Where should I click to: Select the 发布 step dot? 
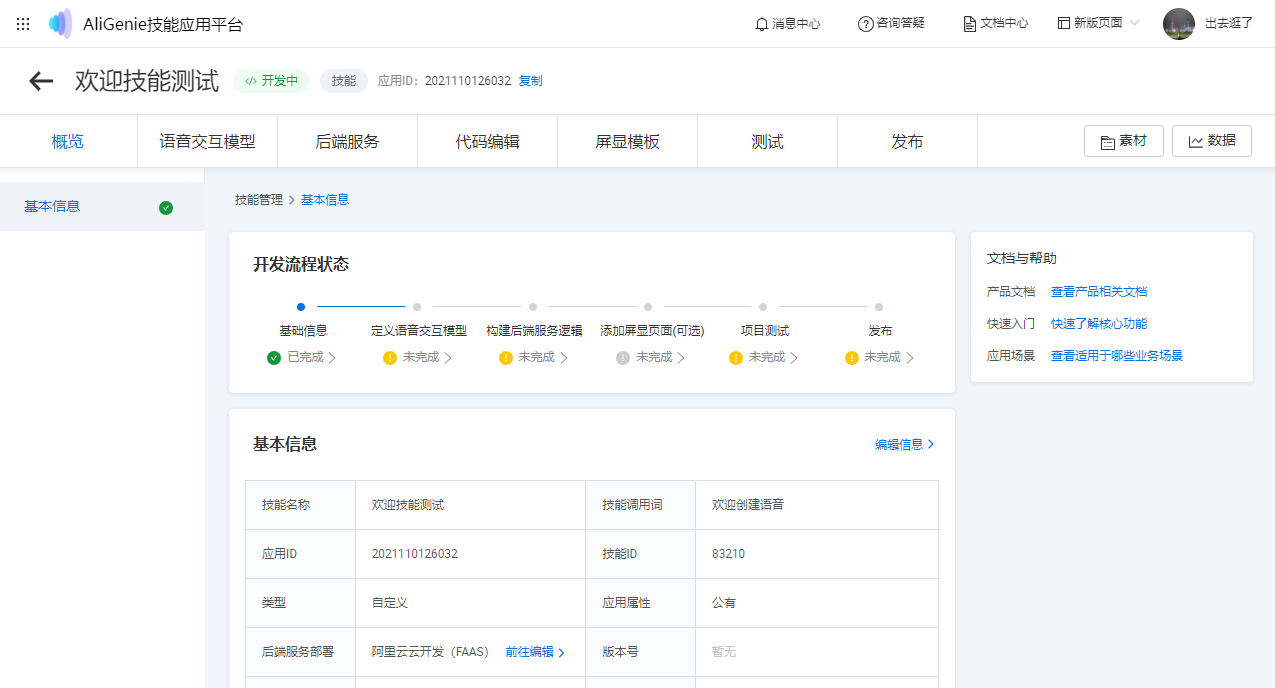879,307
